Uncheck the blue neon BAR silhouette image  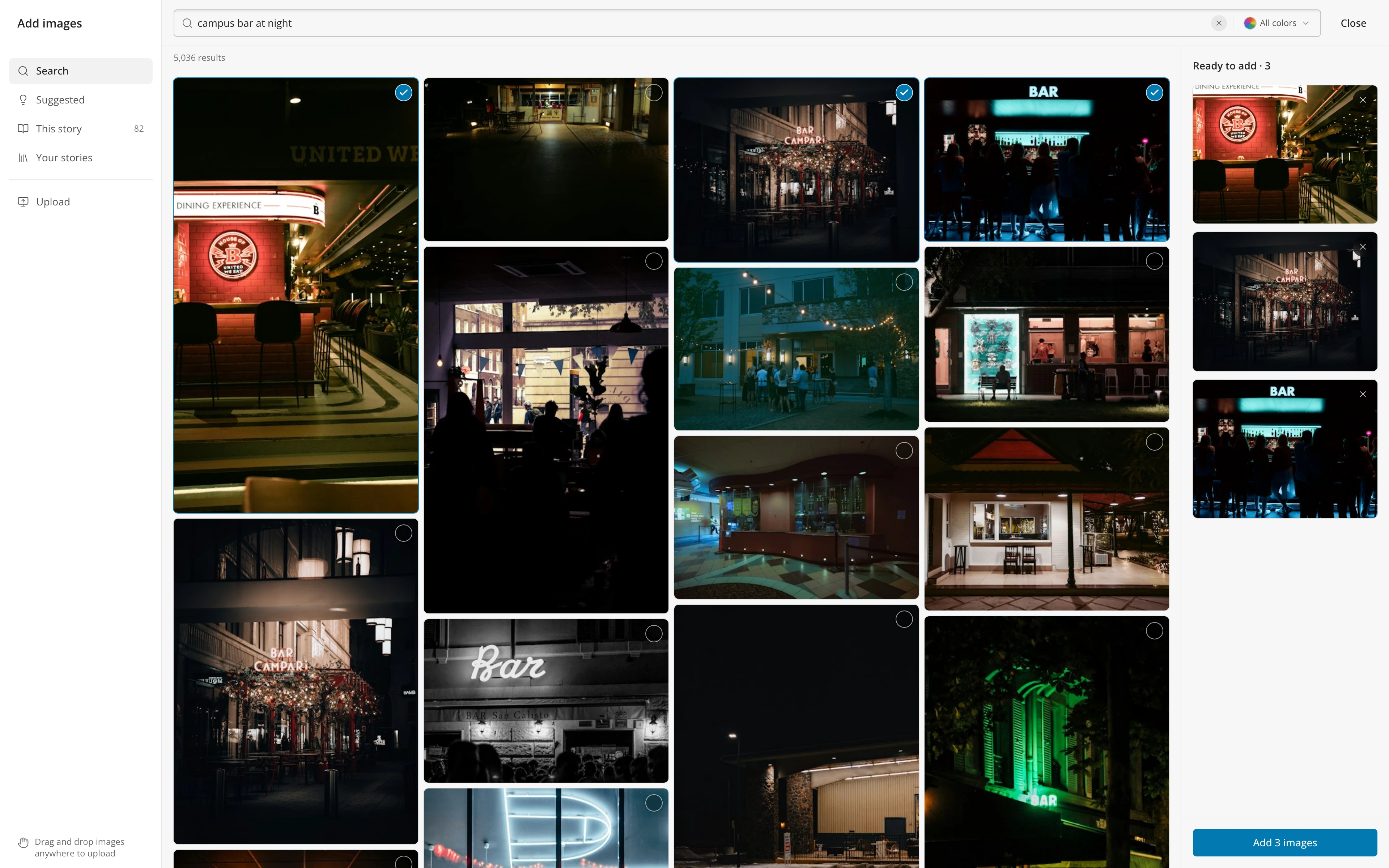1154,93
